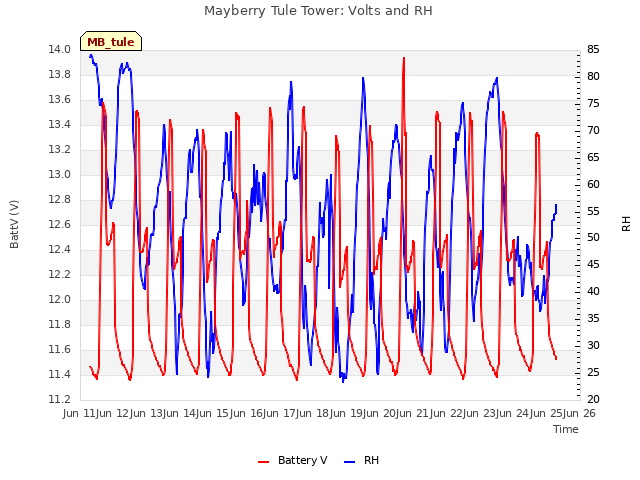The image size is (640, 480).
Task: Click the 85 right axis tick label
Action: tap(593, 50)
